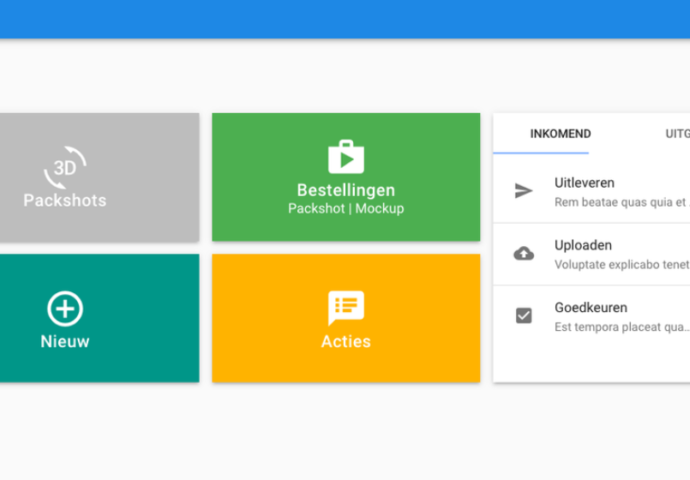690x480 pixels.
Task: Open the Packshots tile label
Action: click(x=65, y=200)
